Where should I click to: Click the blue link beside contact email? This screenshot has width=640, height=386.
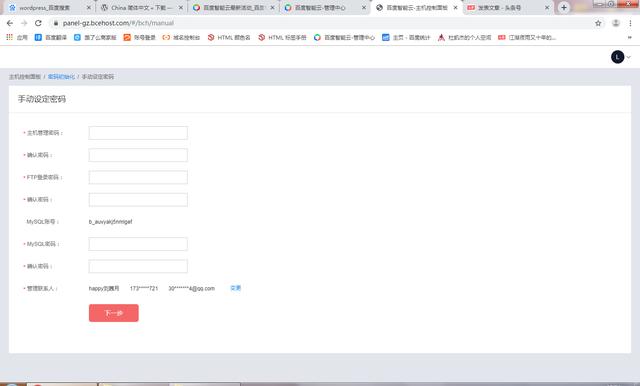pos(236,288)
